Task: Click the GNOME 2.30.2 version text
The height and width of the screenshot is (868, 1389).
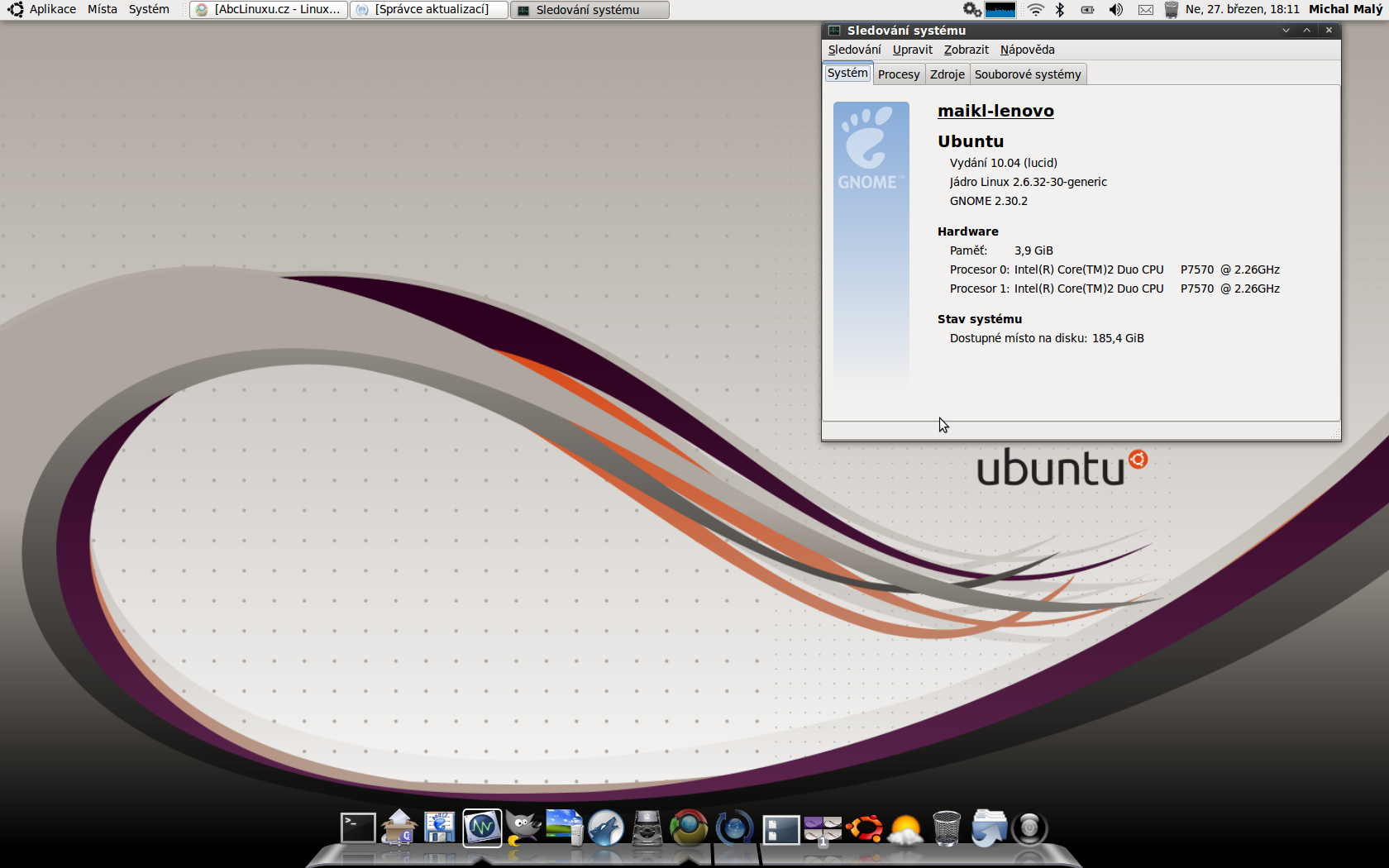Action: coord(989,201)
